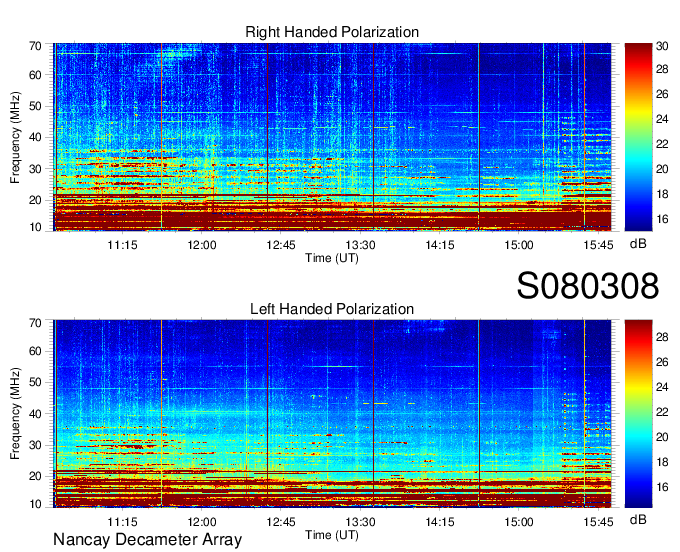Viewport: 680px width, 552px height.
Task: Click the 11:15 time tick of left-handed plot
Action: [x=122, y=521]
